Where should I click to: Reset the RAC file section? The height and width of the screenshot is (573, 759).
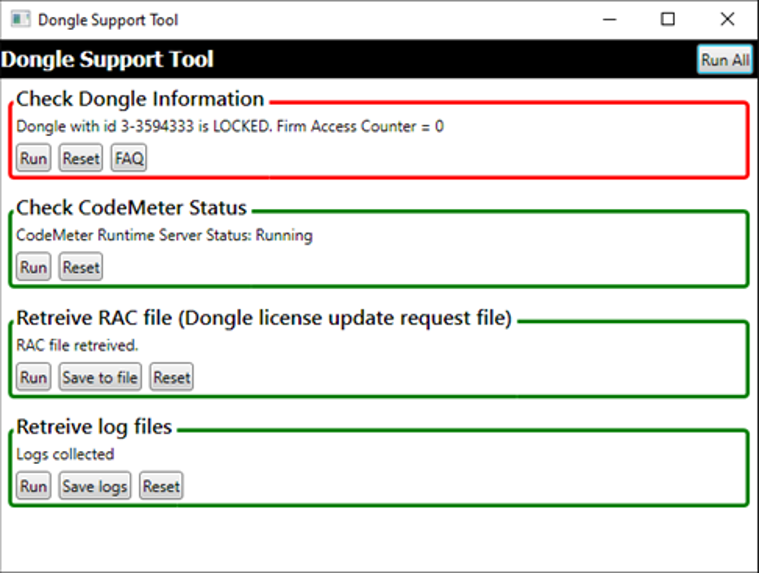point(171,377)
